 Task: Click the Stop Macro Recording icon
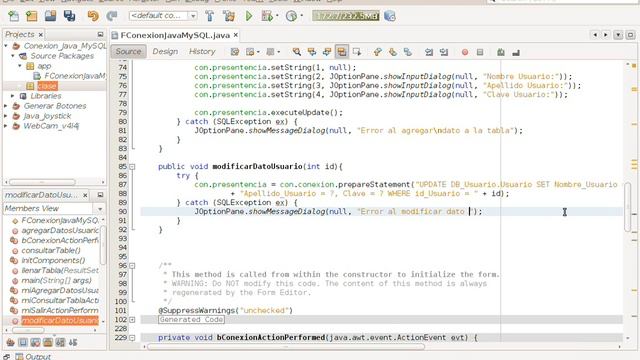click(x=480, y=52)
